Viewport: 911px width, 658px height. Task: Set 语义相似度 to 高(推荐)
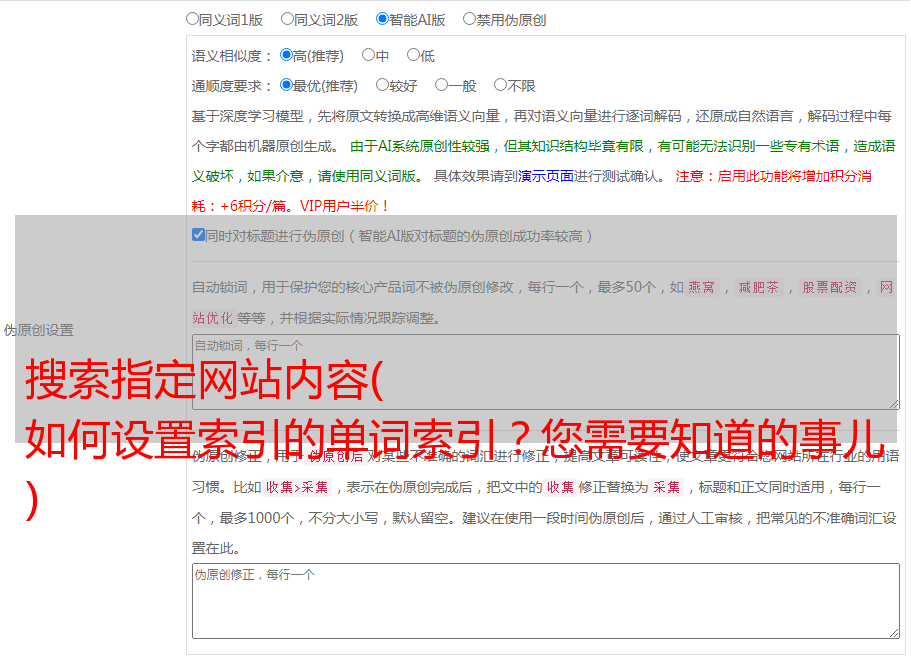(x=286, y=55)
